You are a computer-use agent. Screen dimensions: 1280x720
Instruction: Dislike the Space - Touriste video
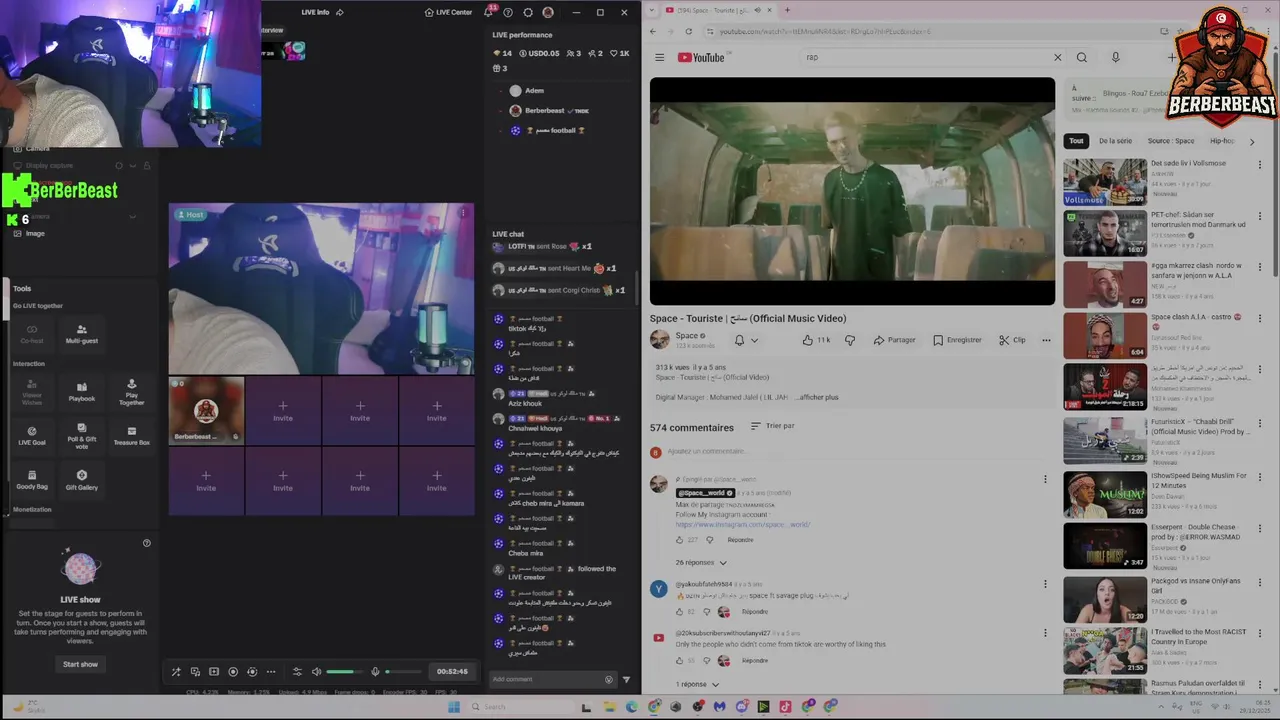(850, 340)
